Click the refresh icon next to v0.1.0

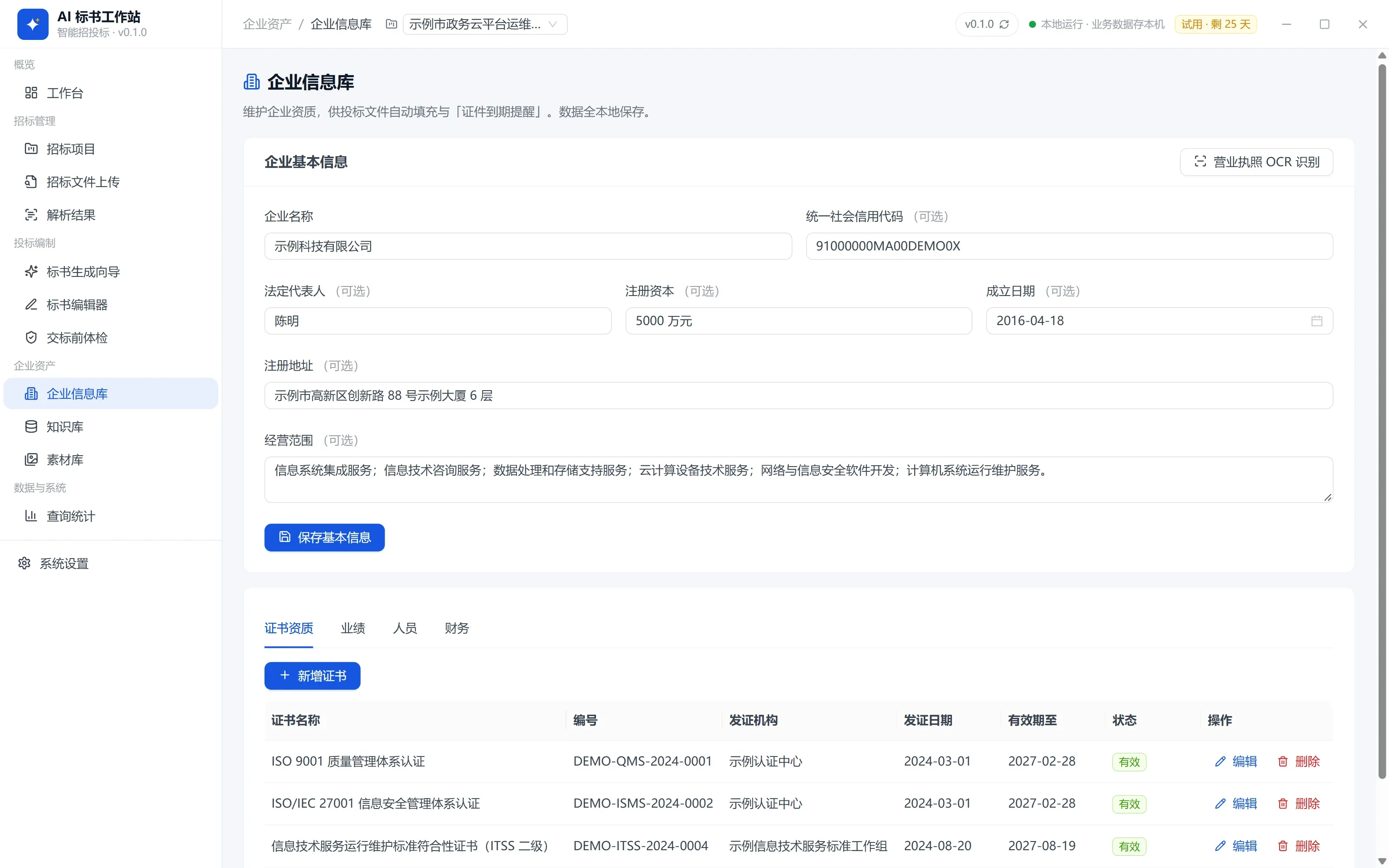click(1004, 24)
